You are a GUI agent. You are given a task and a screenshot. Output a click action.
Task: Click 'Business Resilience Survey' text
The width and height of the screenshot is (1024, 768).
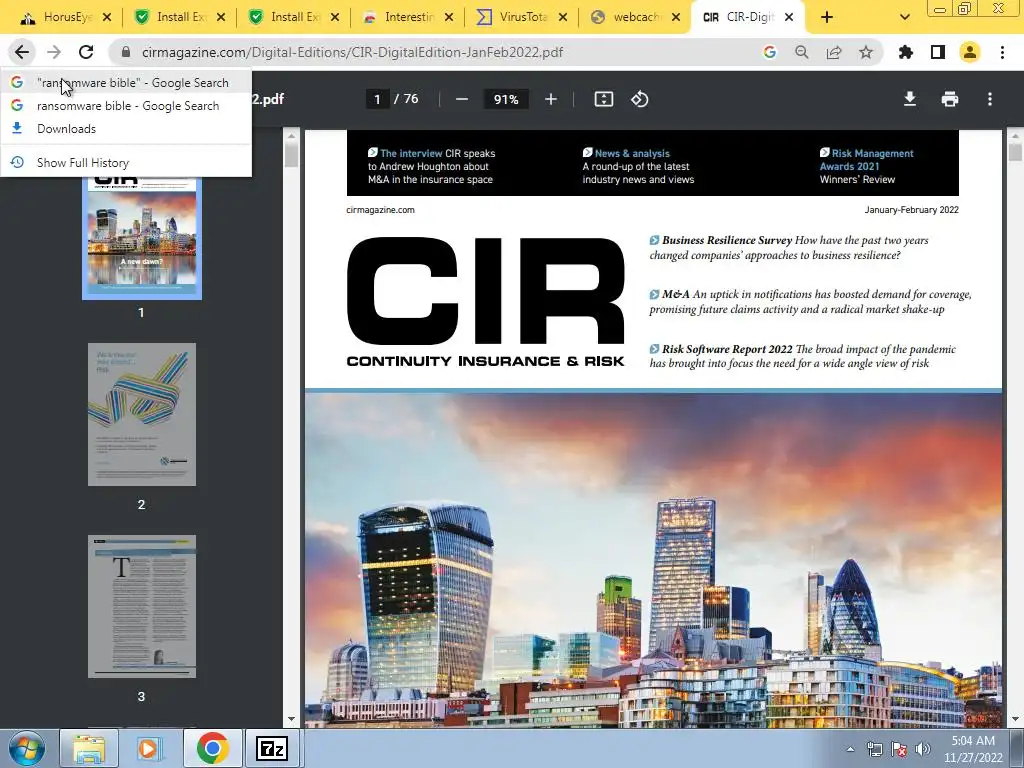coord(727,240)
